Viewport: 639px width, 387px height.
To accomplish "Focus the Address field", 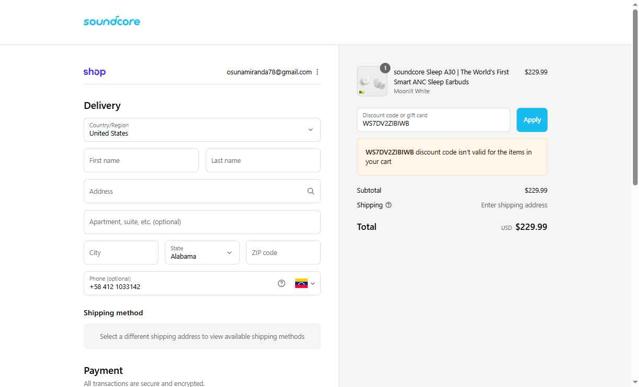I will pos(202,191).
